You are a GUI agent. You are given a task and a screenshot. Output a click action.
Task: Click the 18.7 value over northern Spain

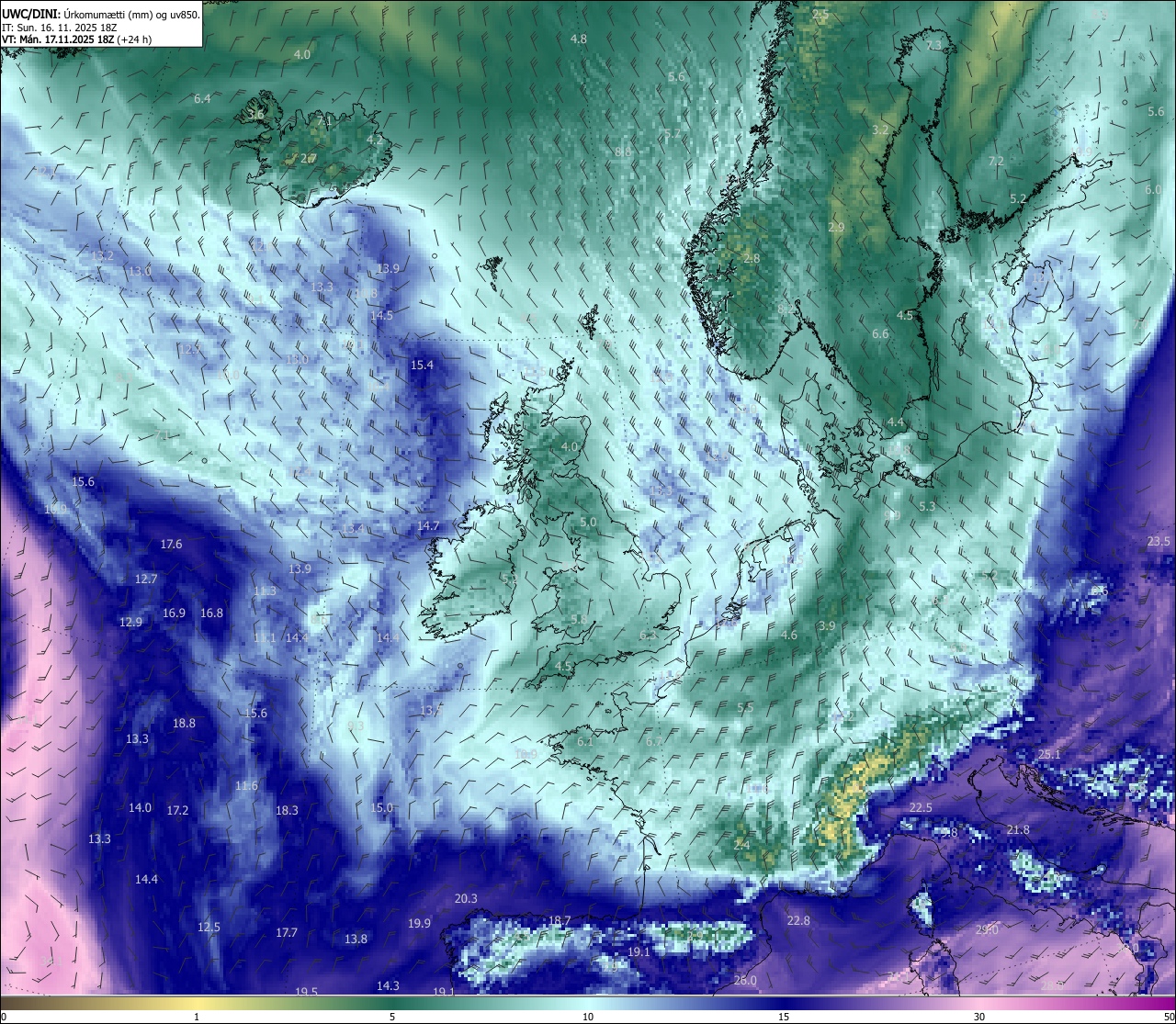click(x=560, y=920)
